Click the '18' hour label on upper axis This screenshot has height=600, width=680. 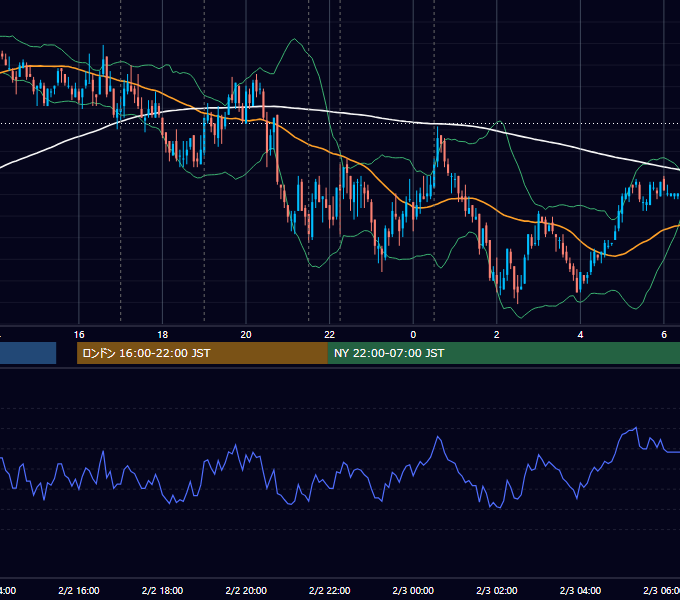point(163,335)
